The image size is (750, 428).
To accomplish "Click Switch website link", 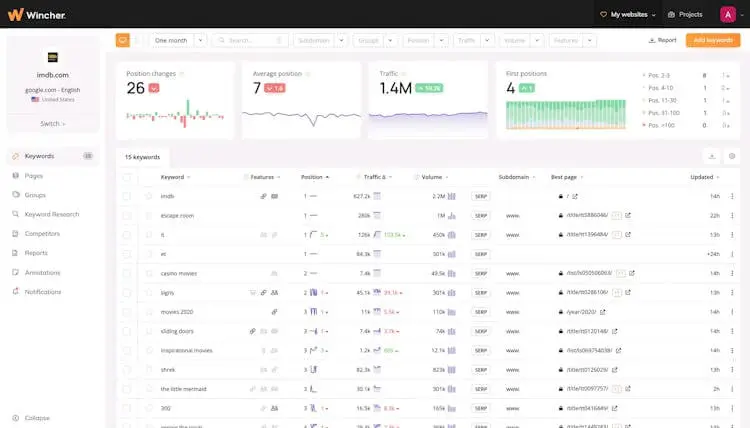I will point(53,123).
